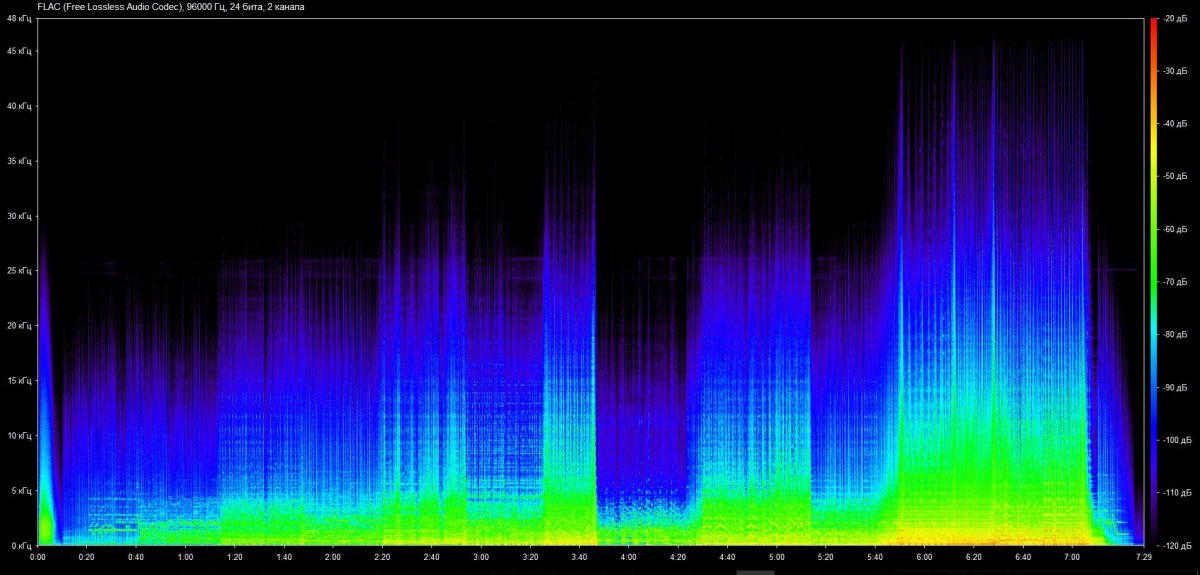This screenshot has height=575, width=1200.
Task: Select the 7:29 end time label
Action: [x=1143, y=557]
